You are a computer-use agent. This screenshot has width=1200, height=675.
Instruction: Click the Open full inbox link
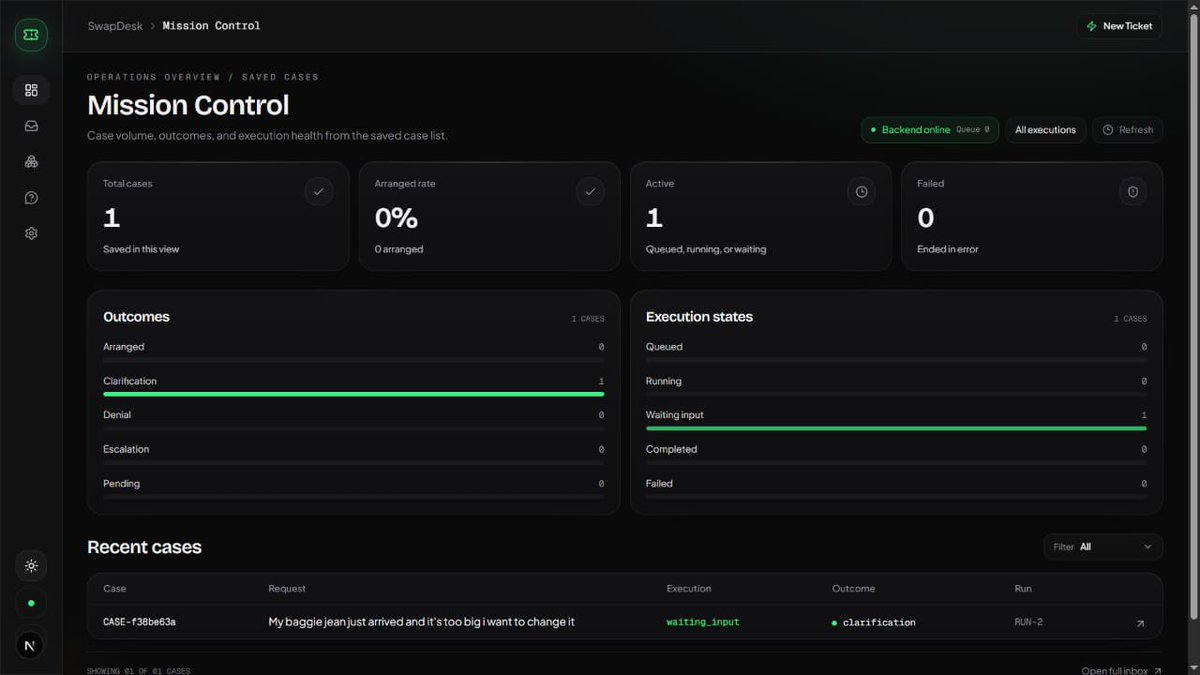click(1122, 671)
